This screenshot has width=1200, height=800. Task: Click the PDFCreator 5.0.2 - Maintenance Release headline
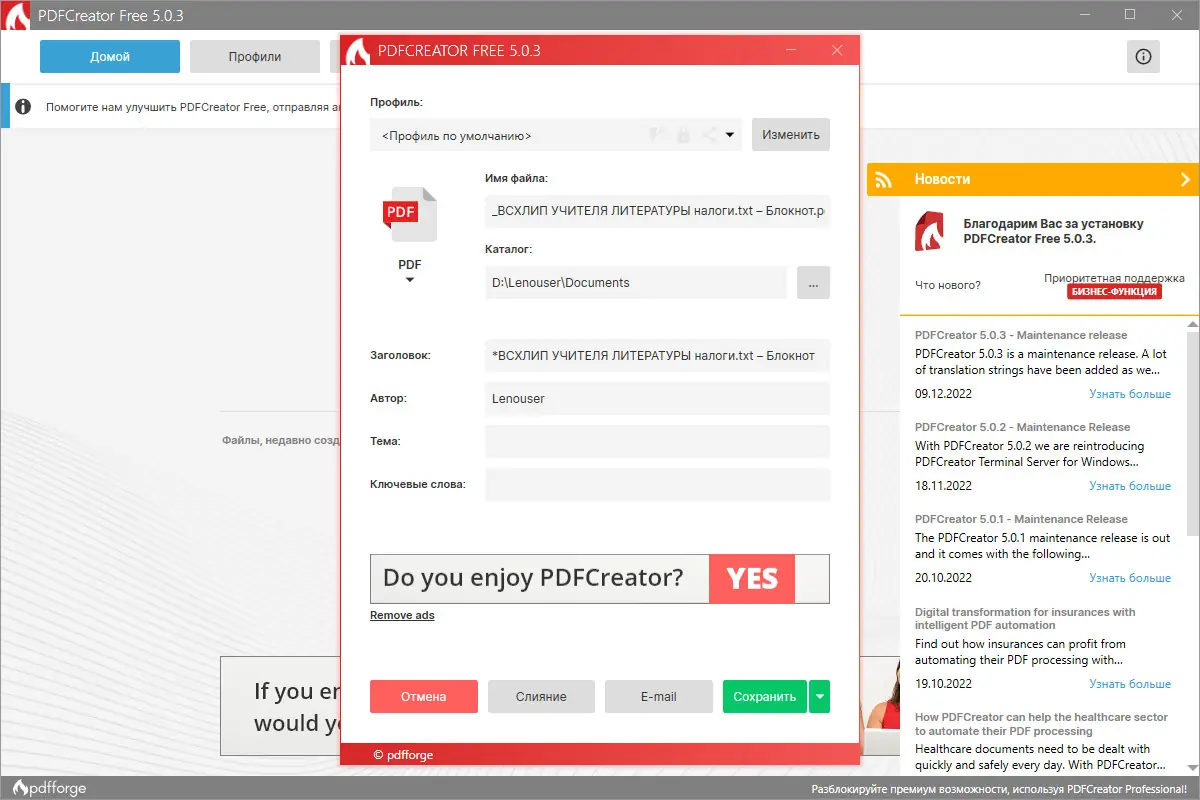point(1022,427)
